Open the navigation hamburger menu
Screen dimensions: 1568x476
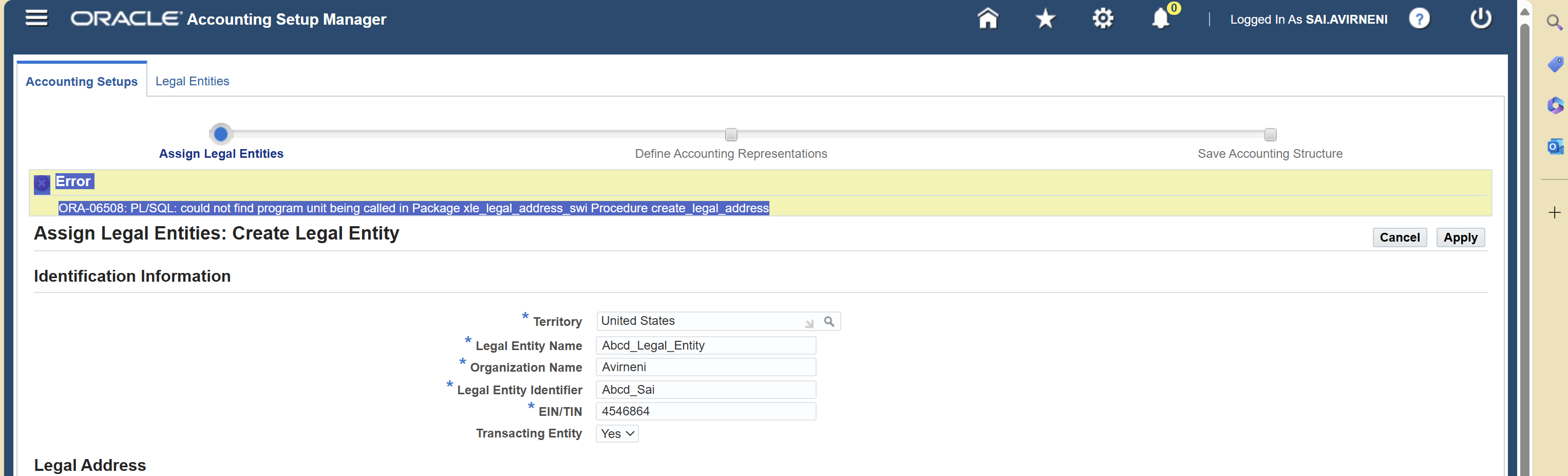36,19
